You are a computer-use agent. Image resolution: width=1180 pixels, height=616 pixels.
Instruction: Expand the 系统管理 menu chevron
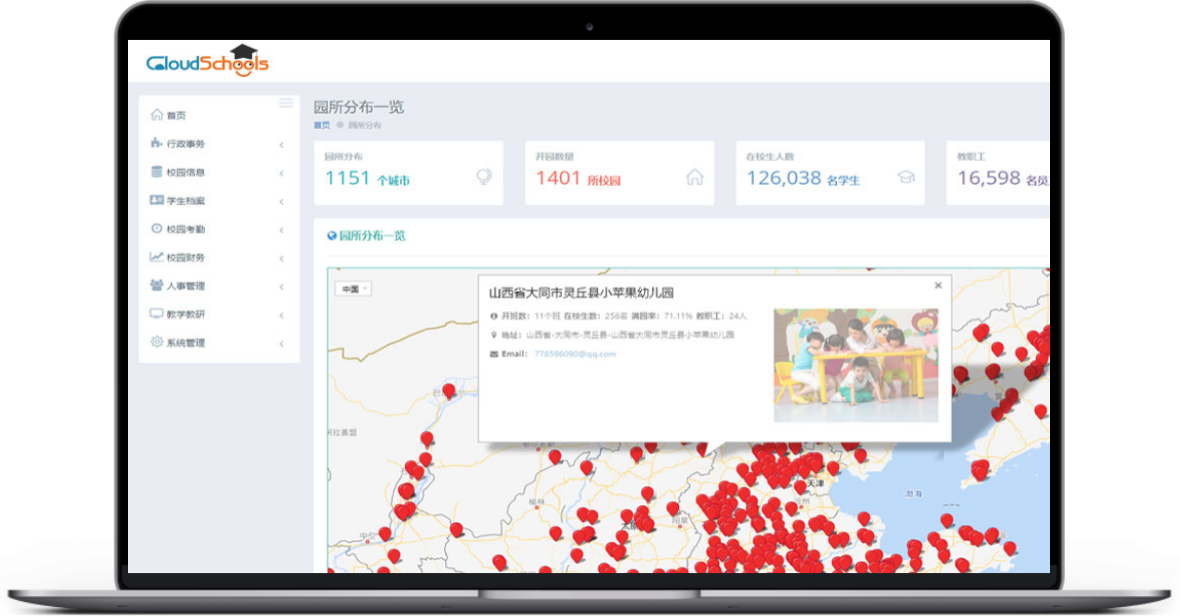click(281, 344)
